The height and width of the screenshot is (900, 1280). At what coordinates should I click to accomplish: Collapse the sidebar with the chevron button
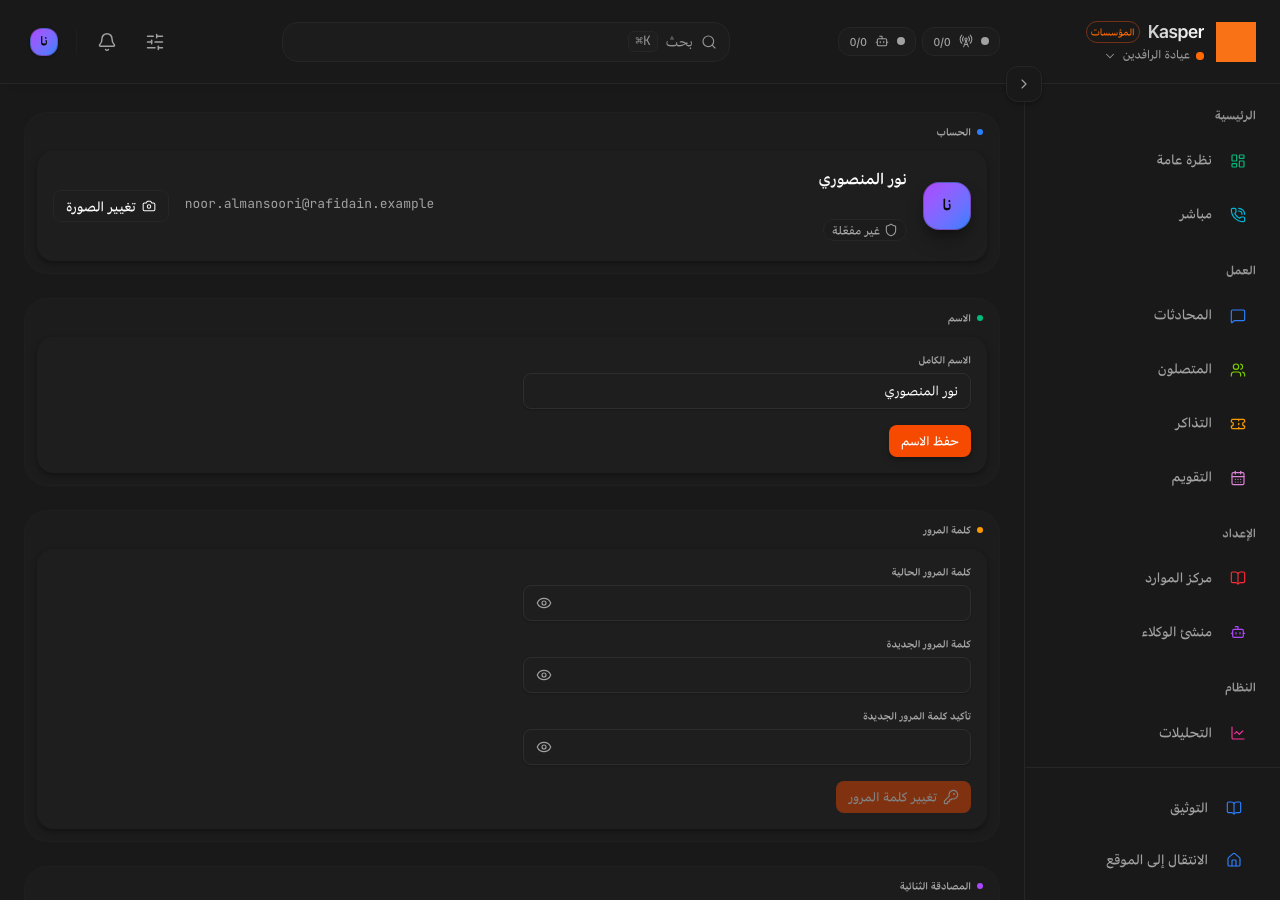1024,84
